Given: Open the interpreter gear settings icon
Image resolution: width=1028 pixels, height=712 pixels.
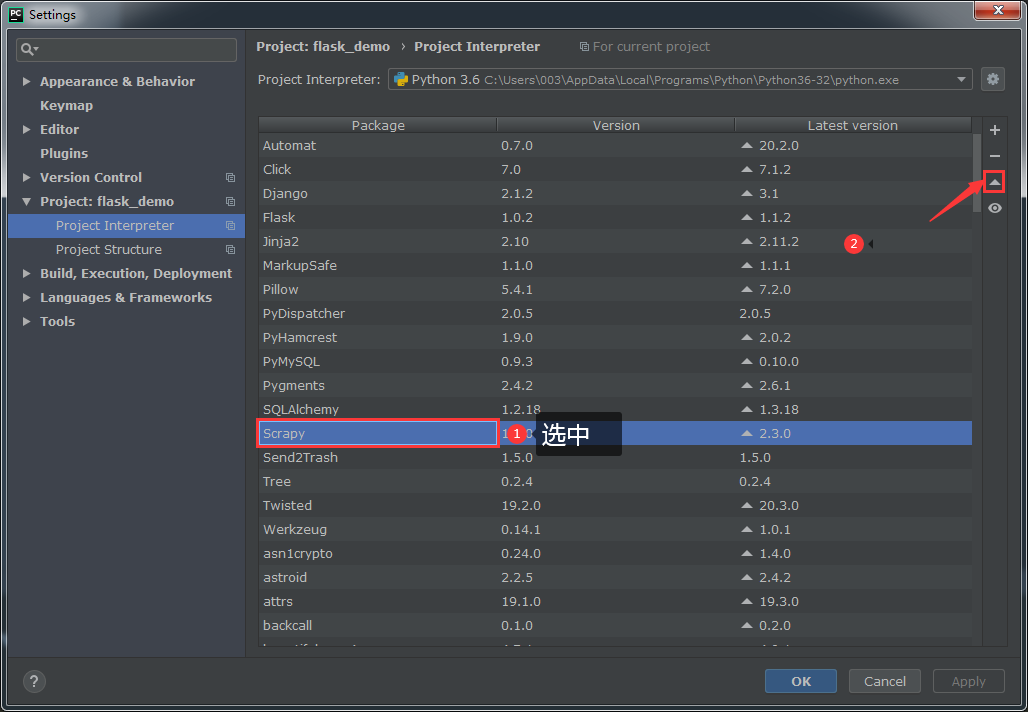Looking at the screenshot, I should (993, 79).
